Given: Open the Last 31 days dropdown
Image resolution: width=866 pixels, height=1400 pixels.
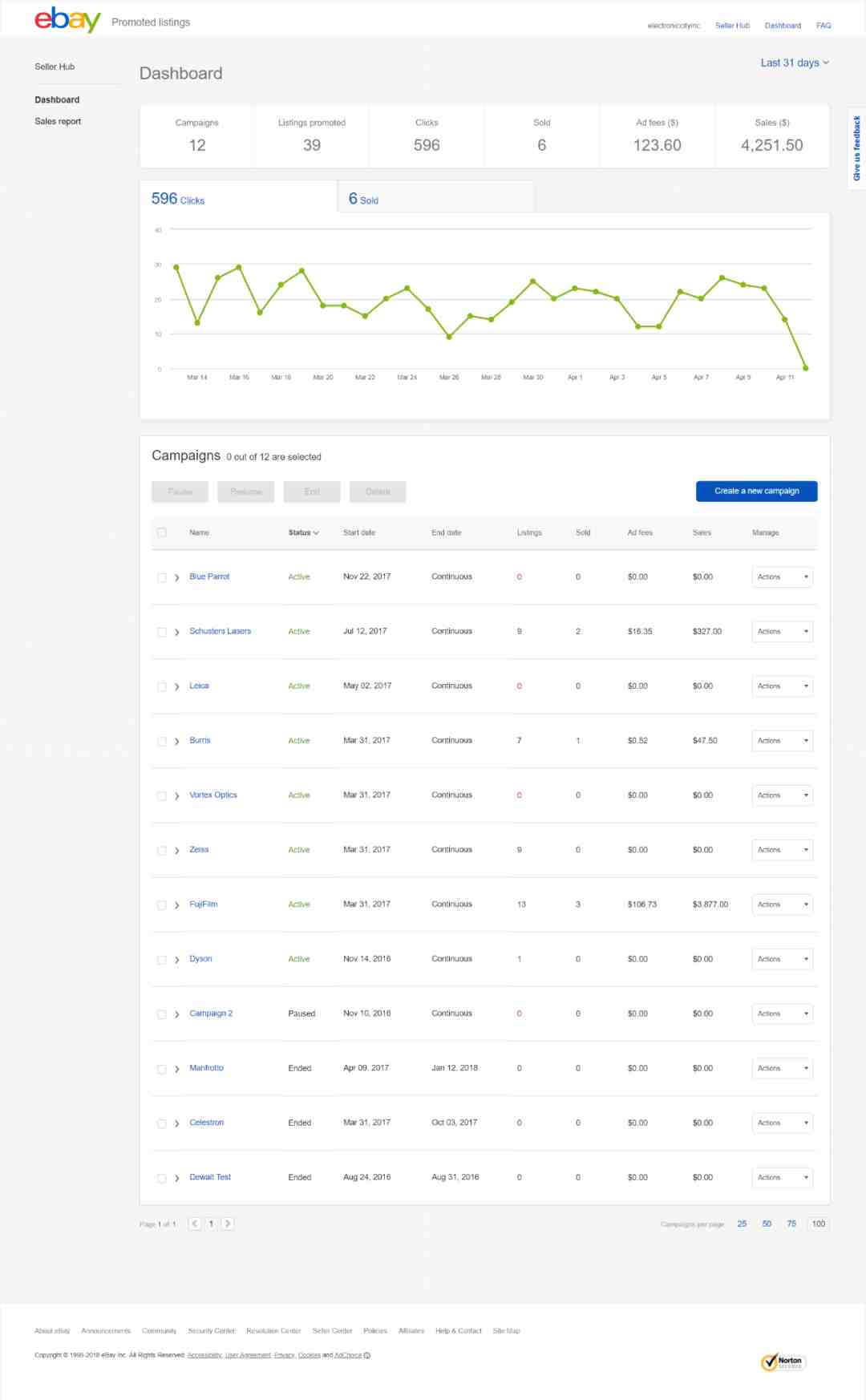Looking at the screenshot, I should pyautogui.click(x=795, y=63).
